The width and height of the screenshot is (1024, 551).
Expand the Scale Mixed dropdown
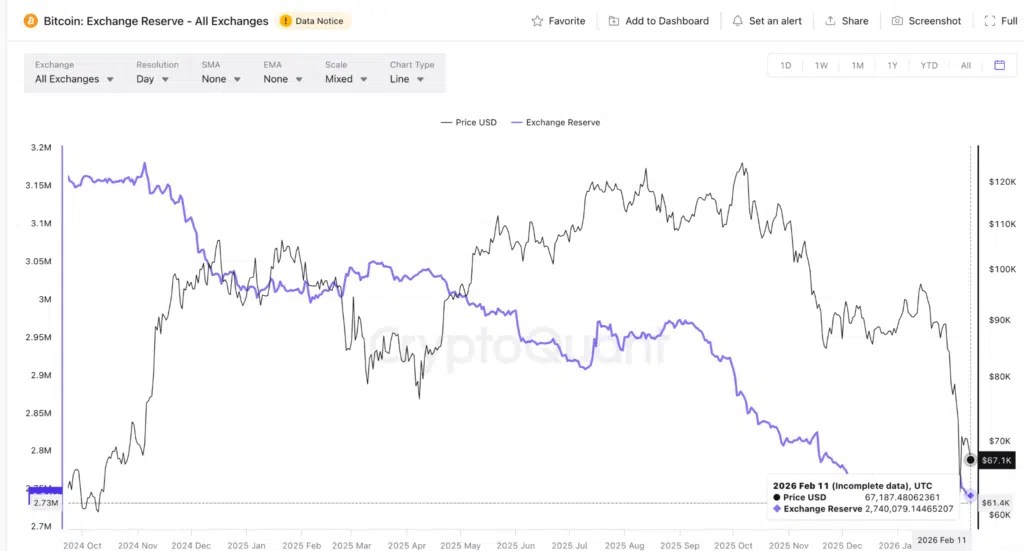point(346,79)
